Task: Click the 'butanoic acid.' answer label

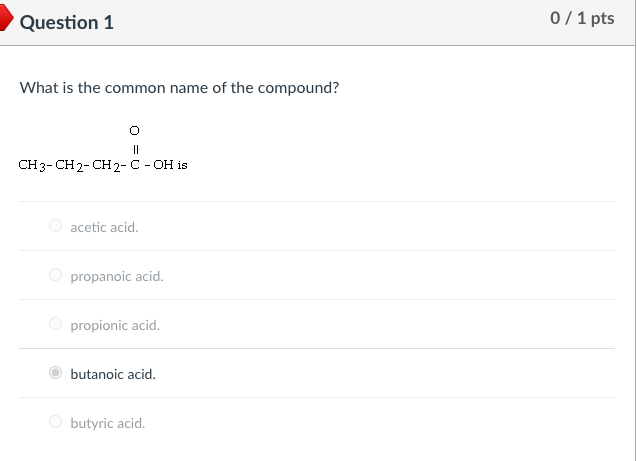Action: 113,374
